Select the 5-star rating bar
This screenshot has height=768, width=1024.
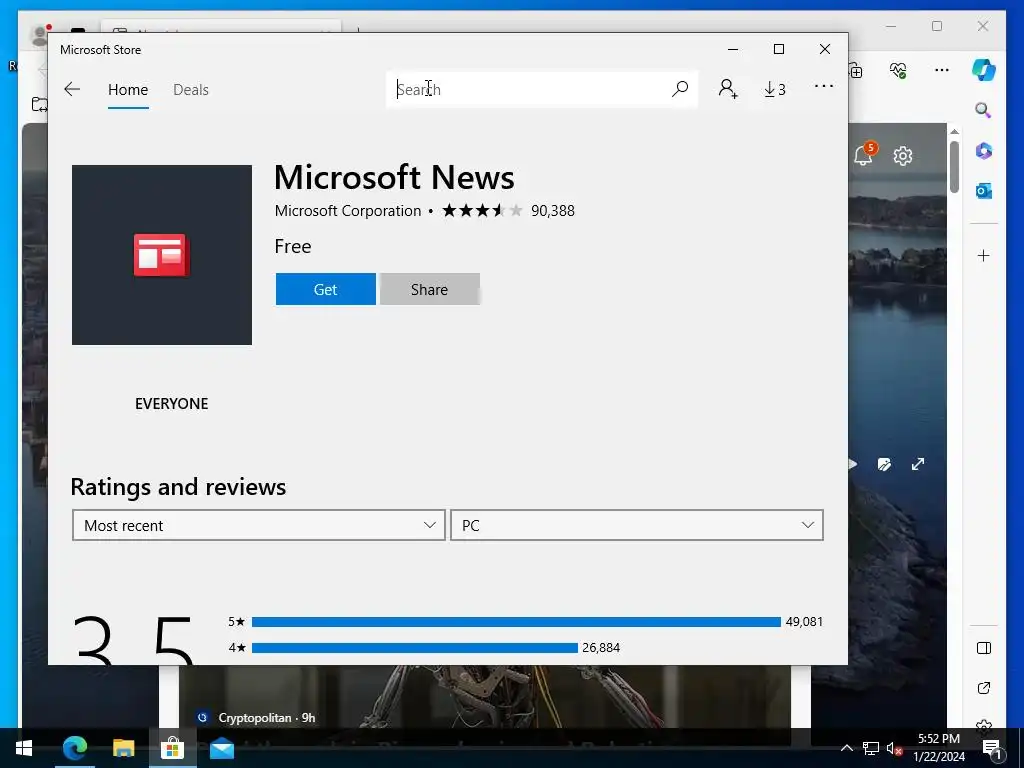click(x=516, y=622)
